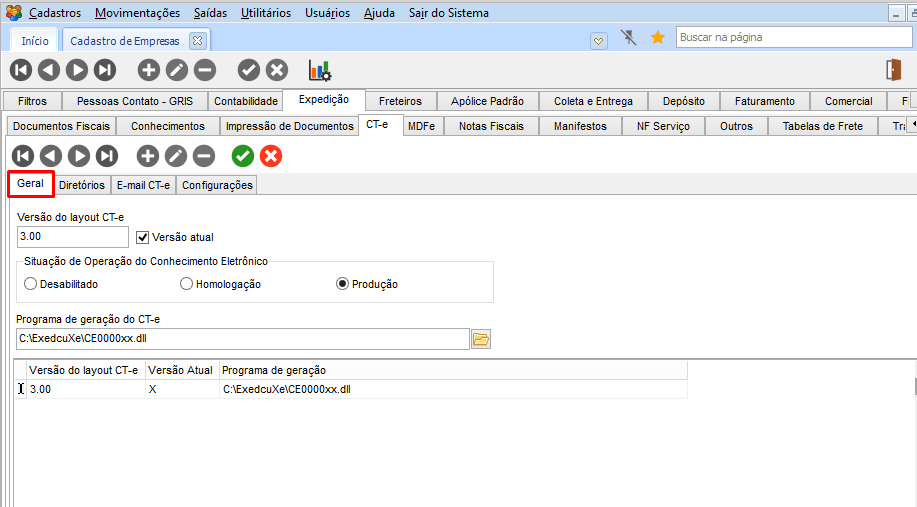Add new company record in top toolbar
Screen dimensions: 917x507
[149, 70]
